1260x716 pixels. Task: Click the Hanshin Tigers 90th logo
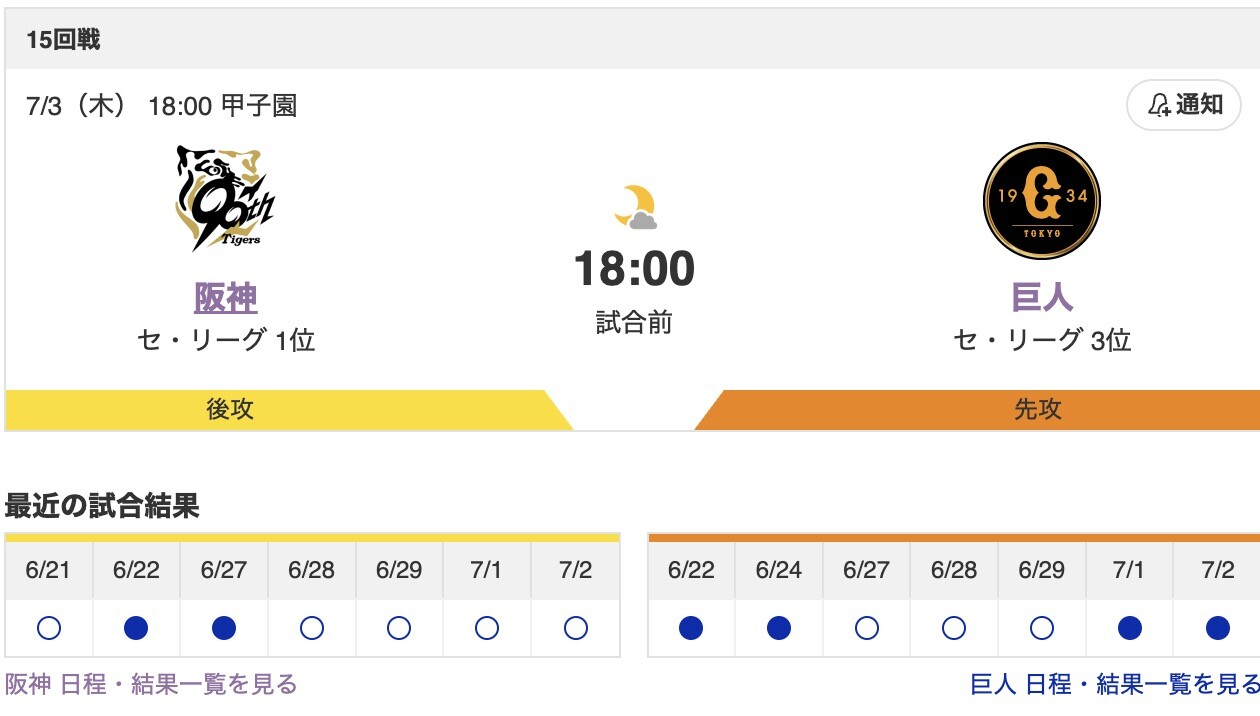point(225,198)
